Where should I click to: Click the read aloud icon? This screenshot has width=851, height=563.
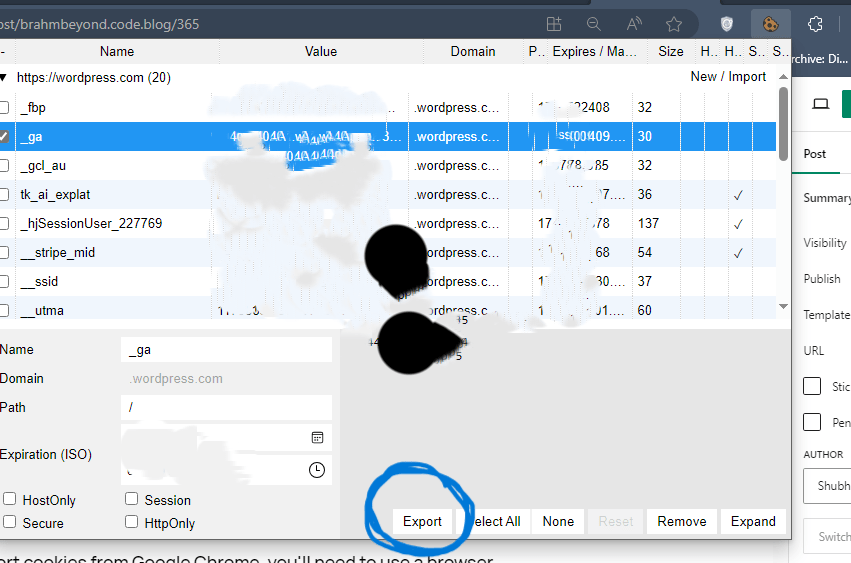click(x=634, y=24)
